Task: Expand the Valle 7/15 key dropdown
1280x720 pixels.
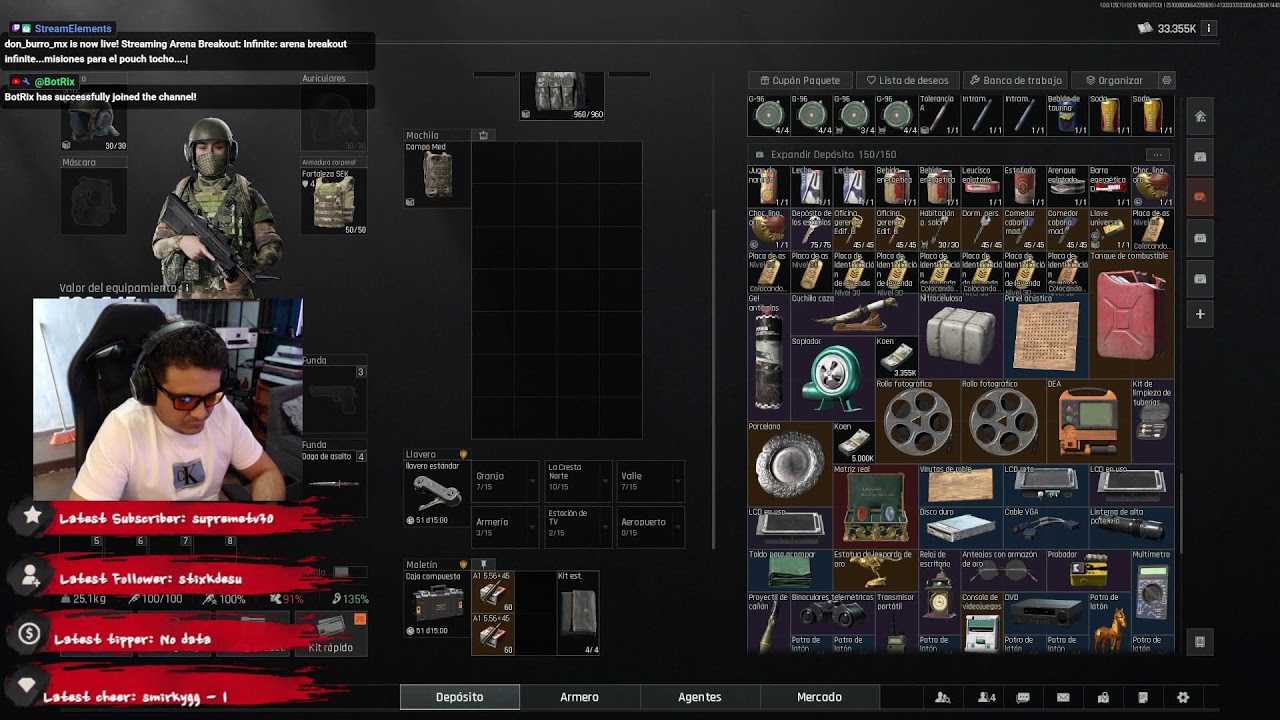Action: (x=651, y=482)
